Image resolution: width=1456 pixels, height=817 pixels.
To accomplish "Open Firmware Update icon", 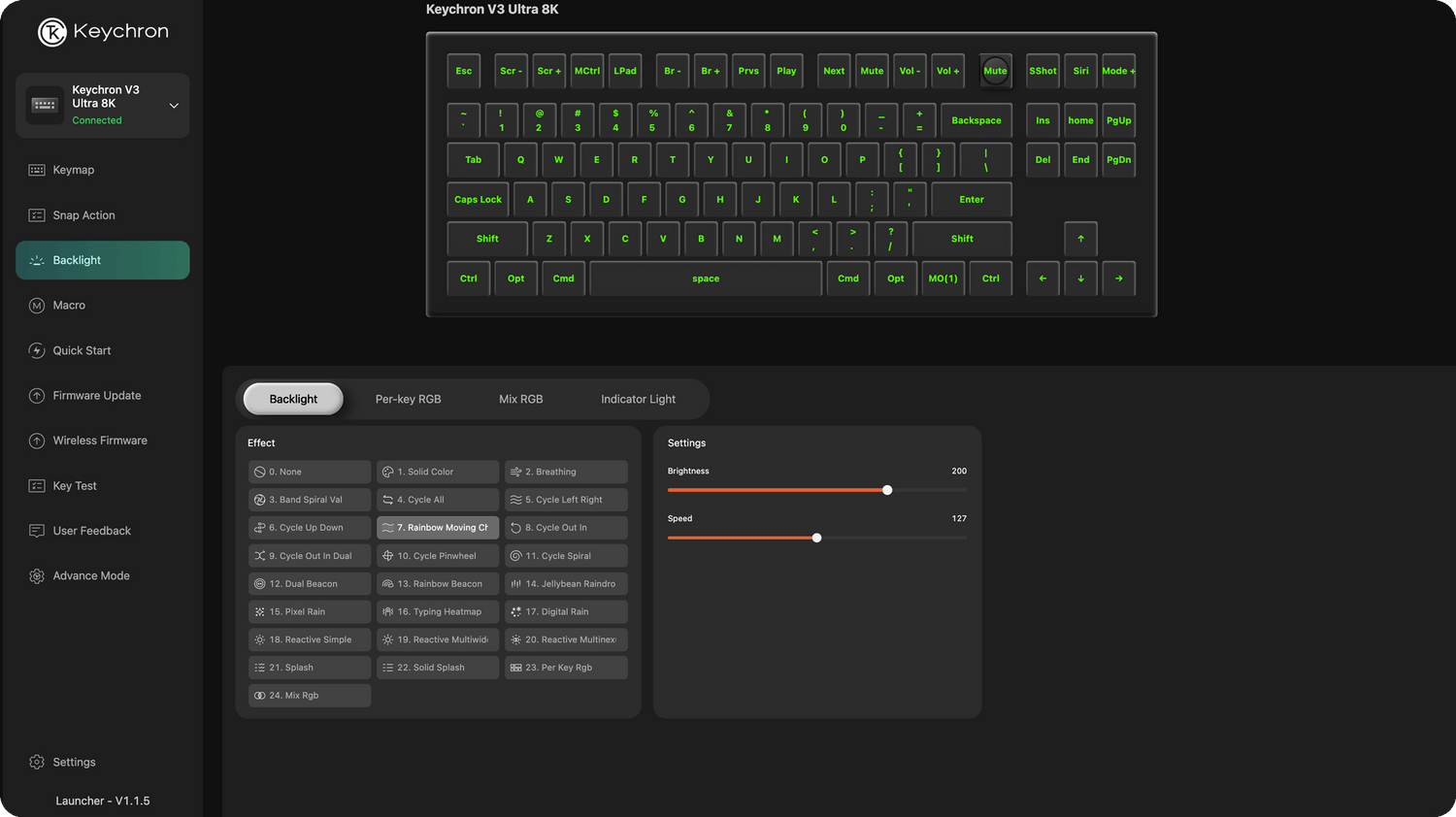I will pyautogui.click(x=37, y=396).
